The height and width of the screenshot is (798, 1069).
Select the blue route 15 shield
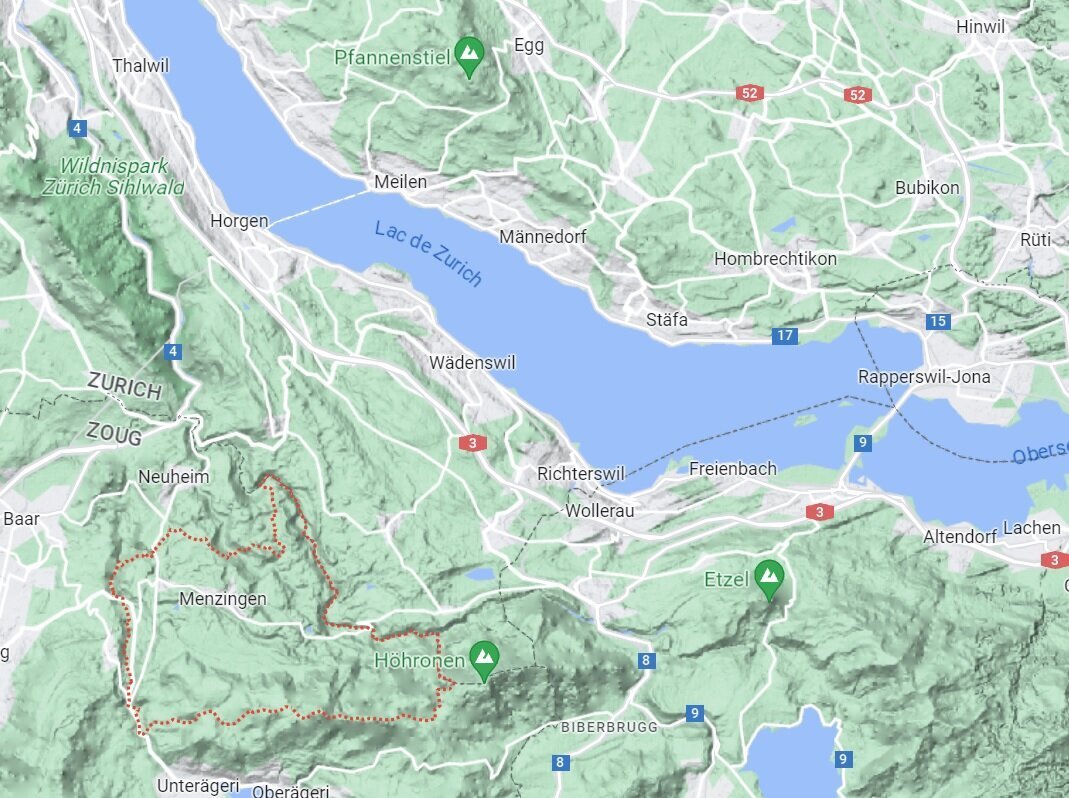[937, 321]
